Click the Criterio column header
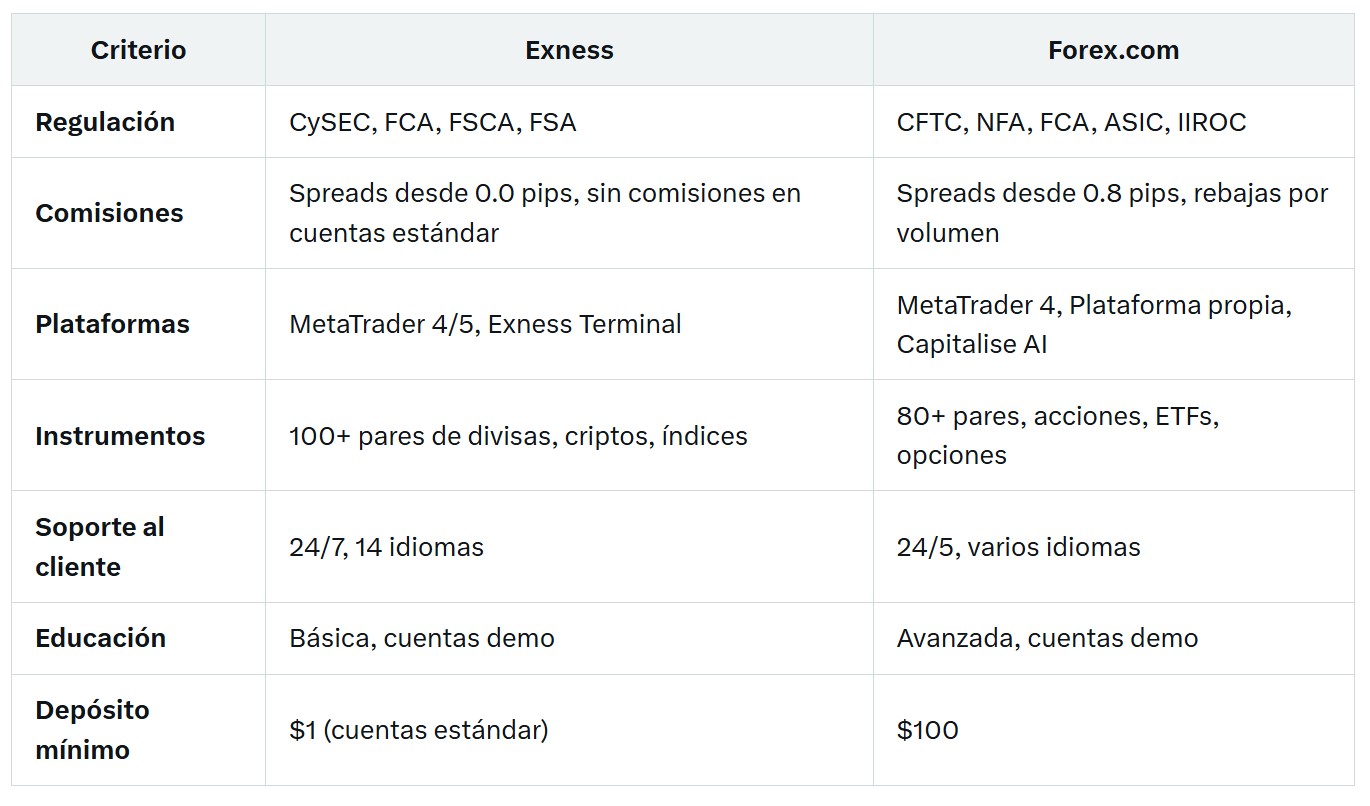Image resolution: width=1370 pixels, height=806 pixels. coord(138,50)
